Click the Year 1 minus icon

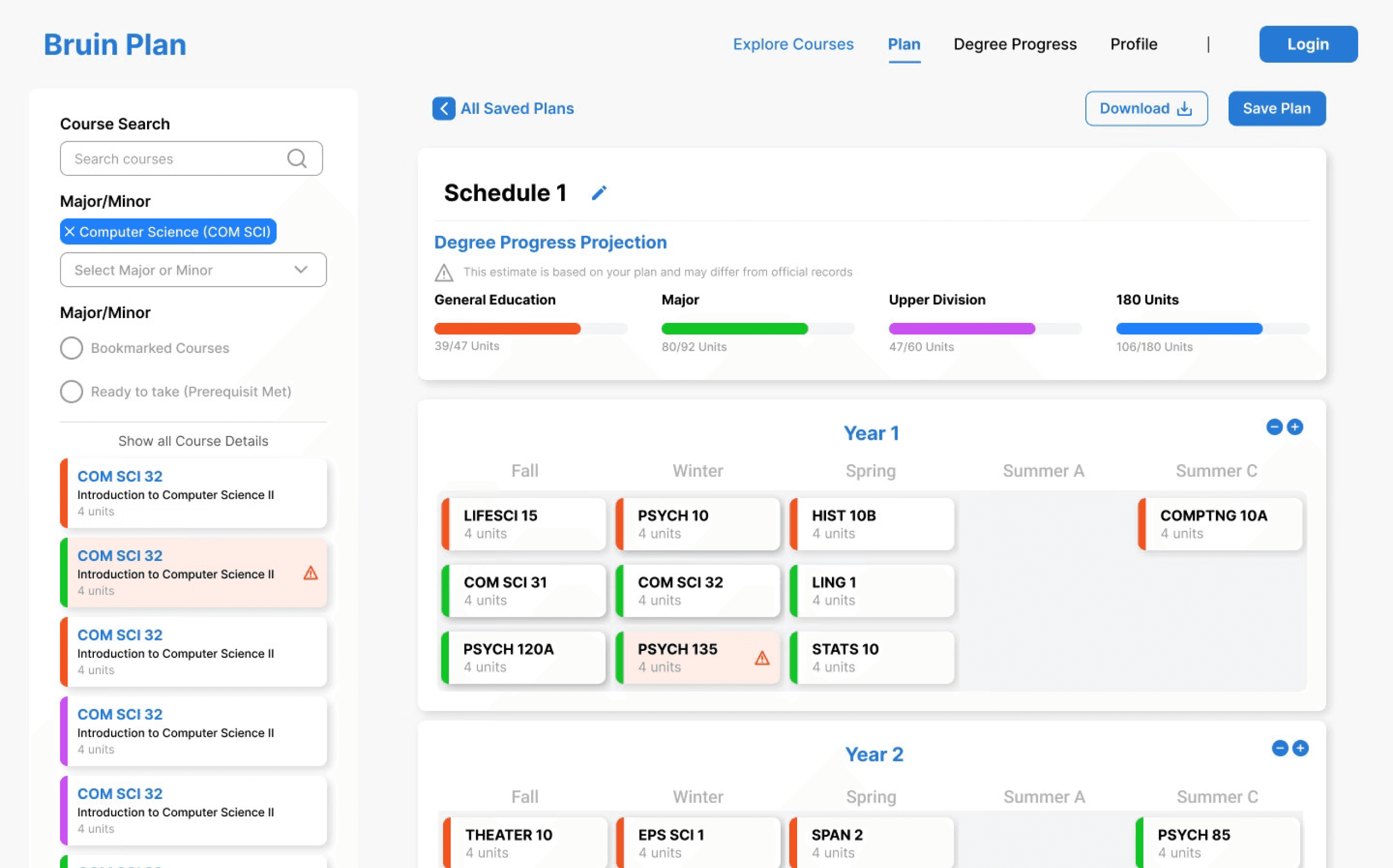[x=1274, y=427]
